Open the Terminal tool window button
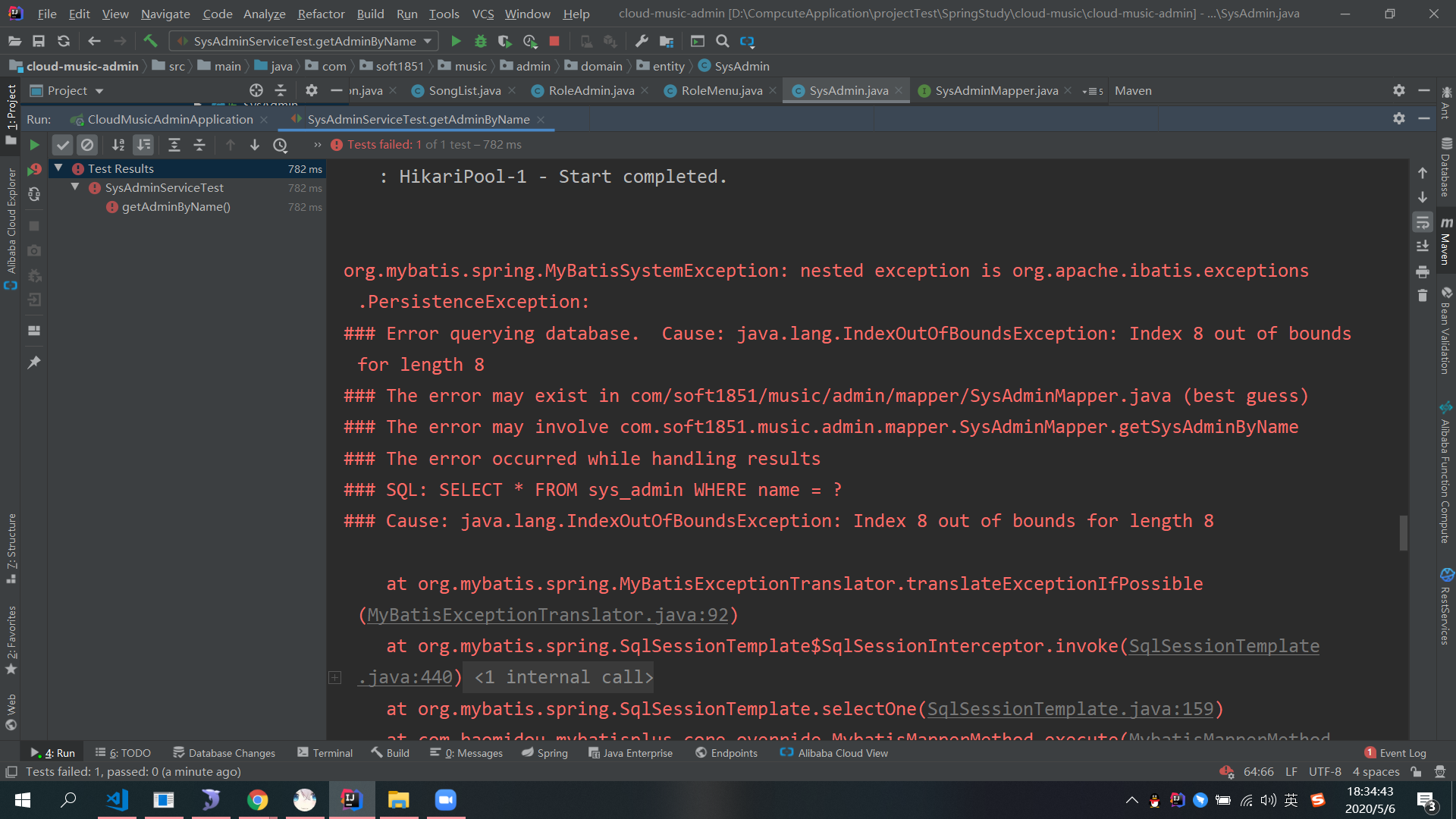Image resolution: width=1456 pixels, height=819 pixels. (x=325, y=753)
